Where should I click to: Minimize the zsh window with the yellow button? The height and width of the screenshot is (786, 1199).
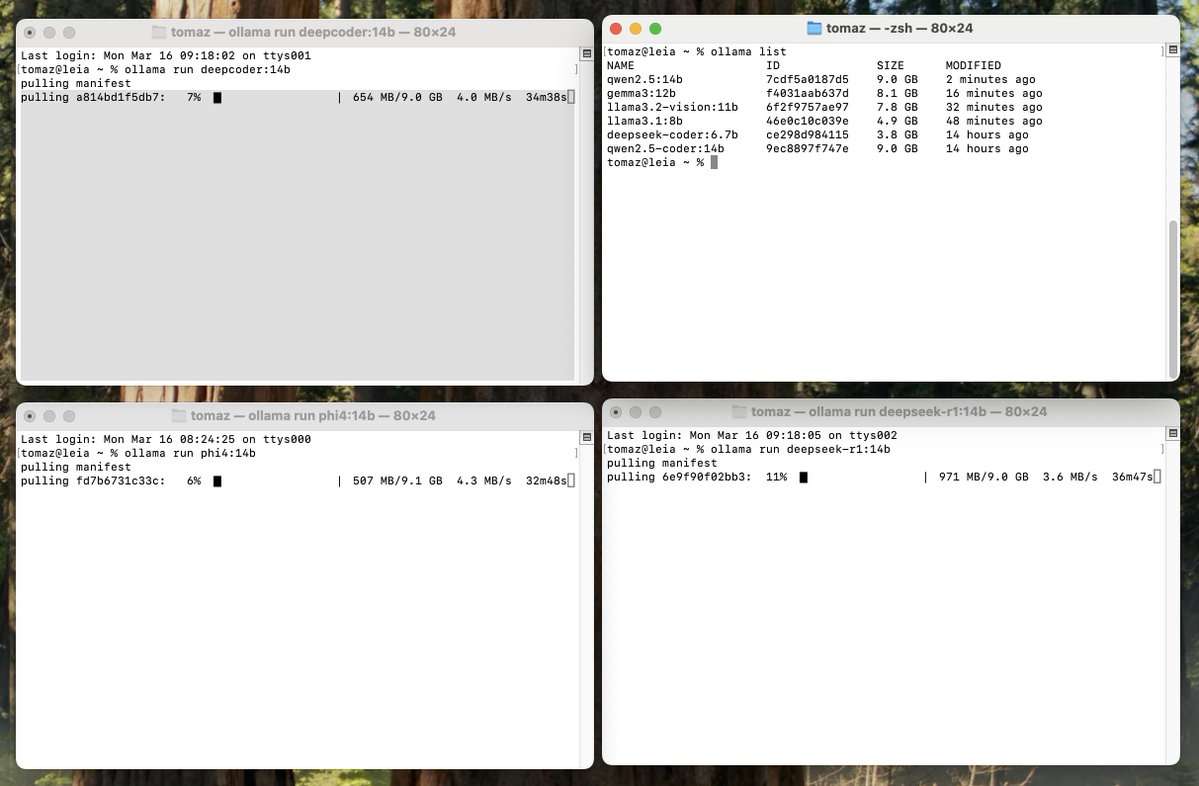635,28
